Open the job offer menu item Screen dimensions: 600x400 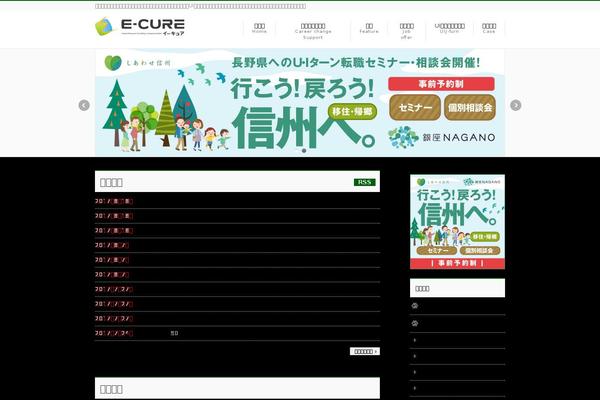(406, 31)
